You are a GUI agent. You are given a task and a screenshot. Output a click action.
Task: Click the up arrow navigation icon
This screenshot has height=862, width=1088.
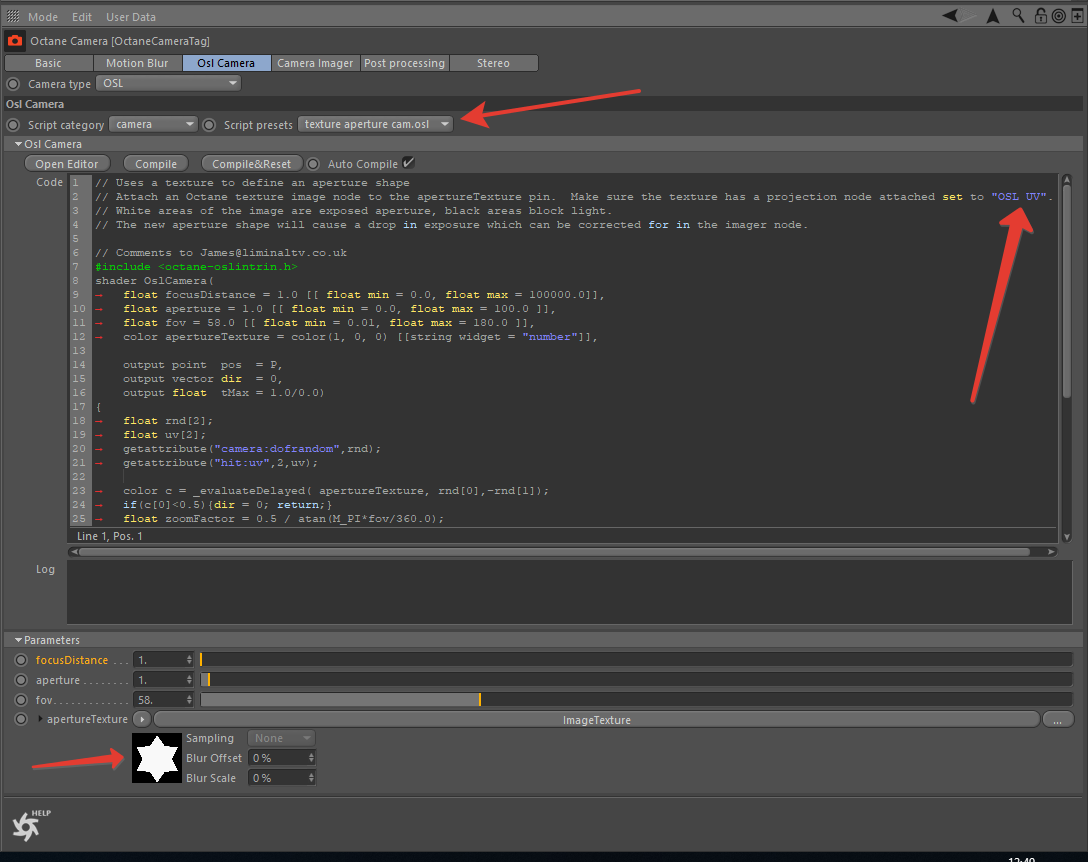click(993, 16)
